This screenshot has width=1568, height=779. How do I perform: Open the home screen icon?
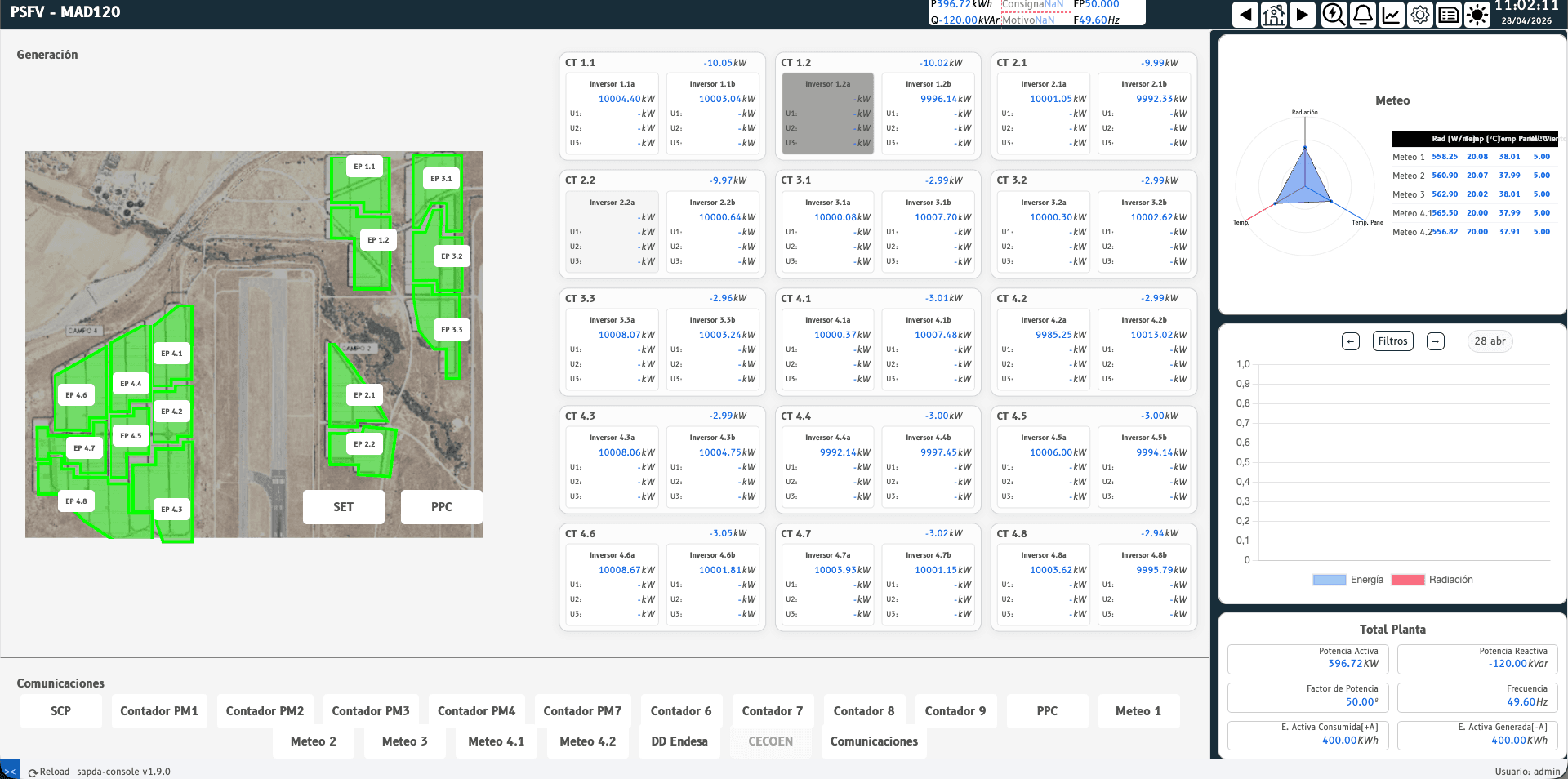pos(1274,15)
